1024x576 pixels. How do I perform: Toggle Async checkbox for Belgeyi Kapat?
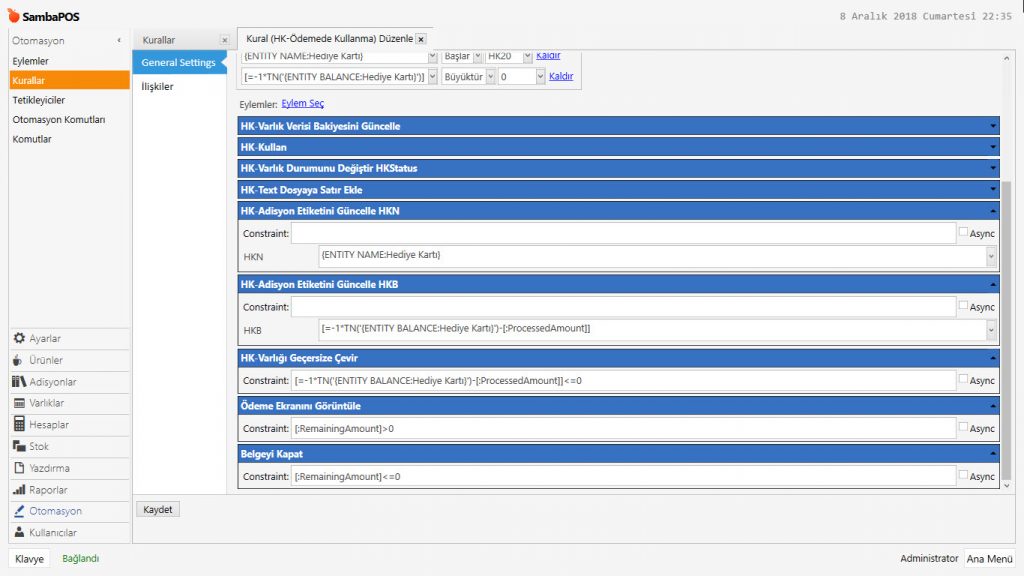click(x=963, y=476)
